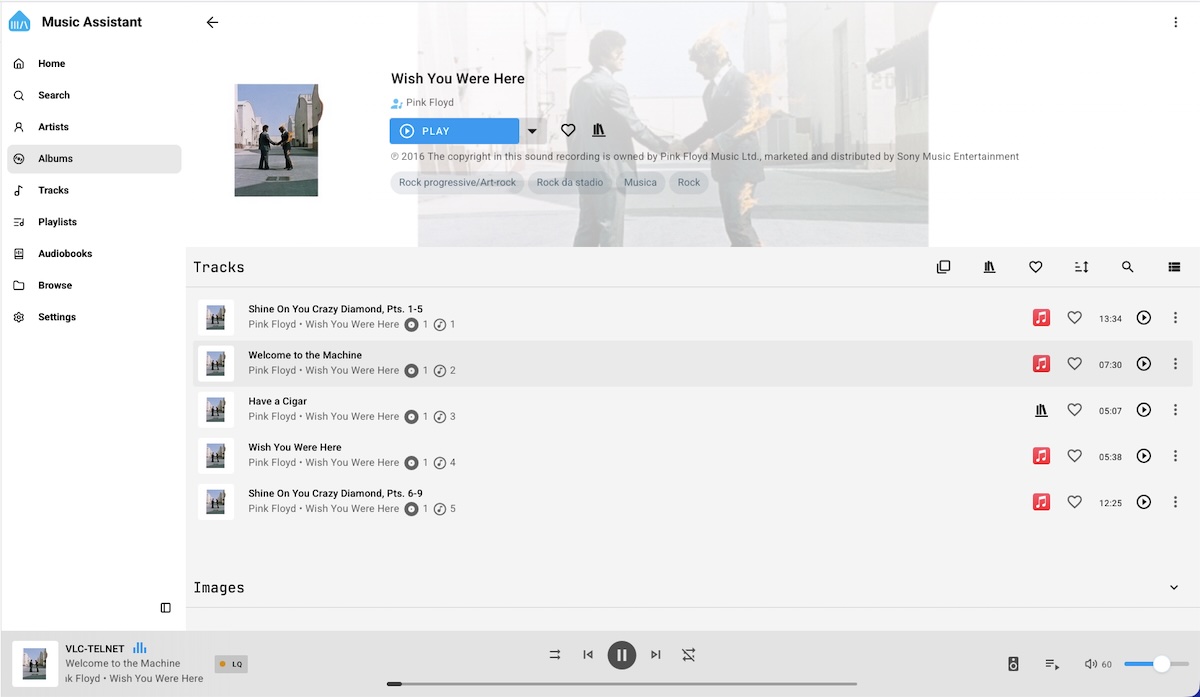The image size is (1200, 697).
Task: Click Apple Music icon on Welcome to the Machine
Action: tap(1041, 364)
